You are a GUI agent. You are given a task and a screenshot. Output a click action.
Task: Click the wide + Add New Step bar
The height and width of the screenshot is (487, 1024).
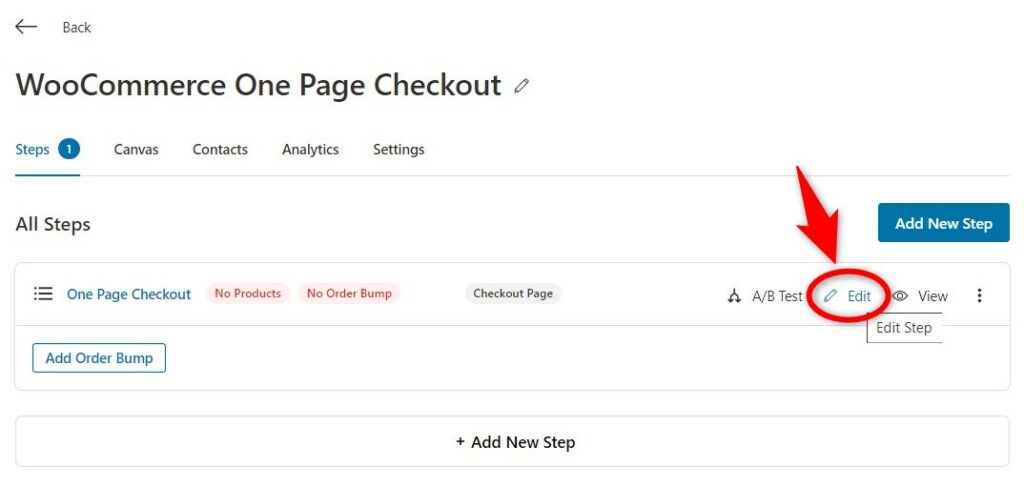click(x=513, y=442)
